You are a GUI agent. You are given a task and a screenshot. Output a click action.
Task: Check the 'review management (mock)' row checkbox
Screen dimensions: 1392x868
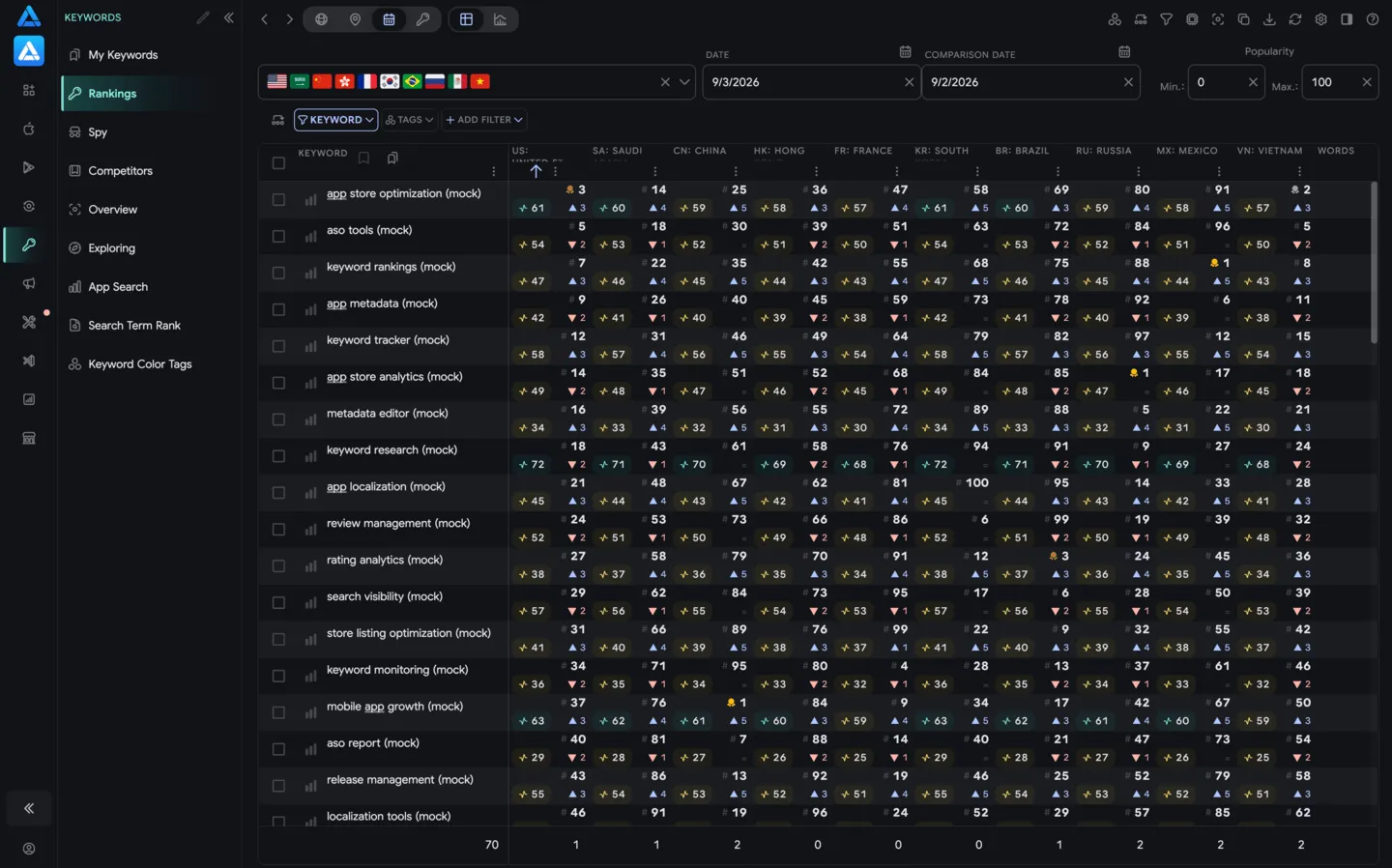278,529
